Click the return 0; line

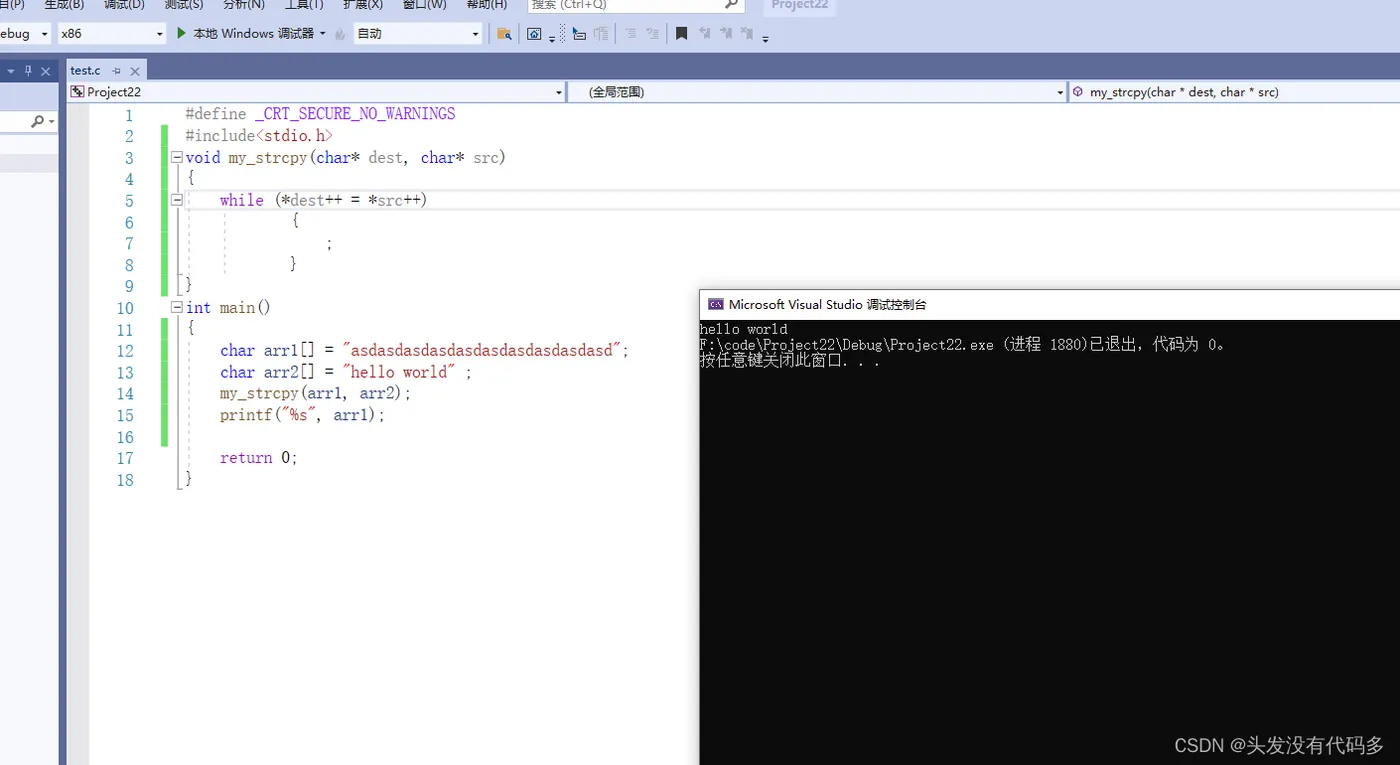click(259, 457)
